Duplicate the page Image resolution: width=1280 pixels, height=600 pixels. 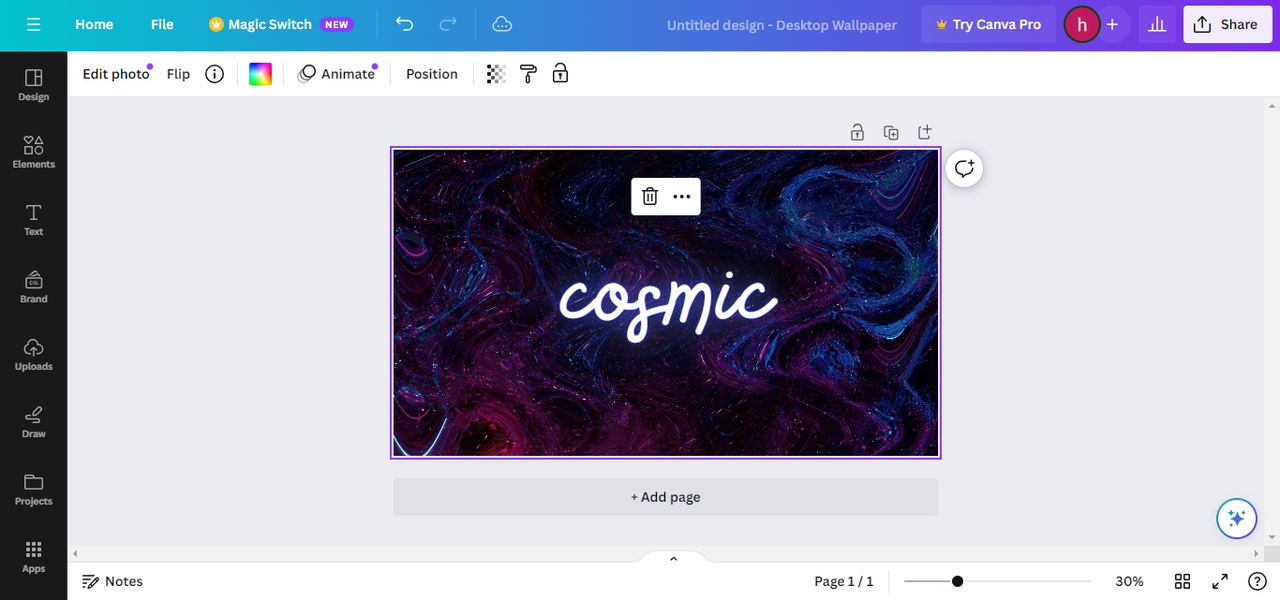pos(891,132)
